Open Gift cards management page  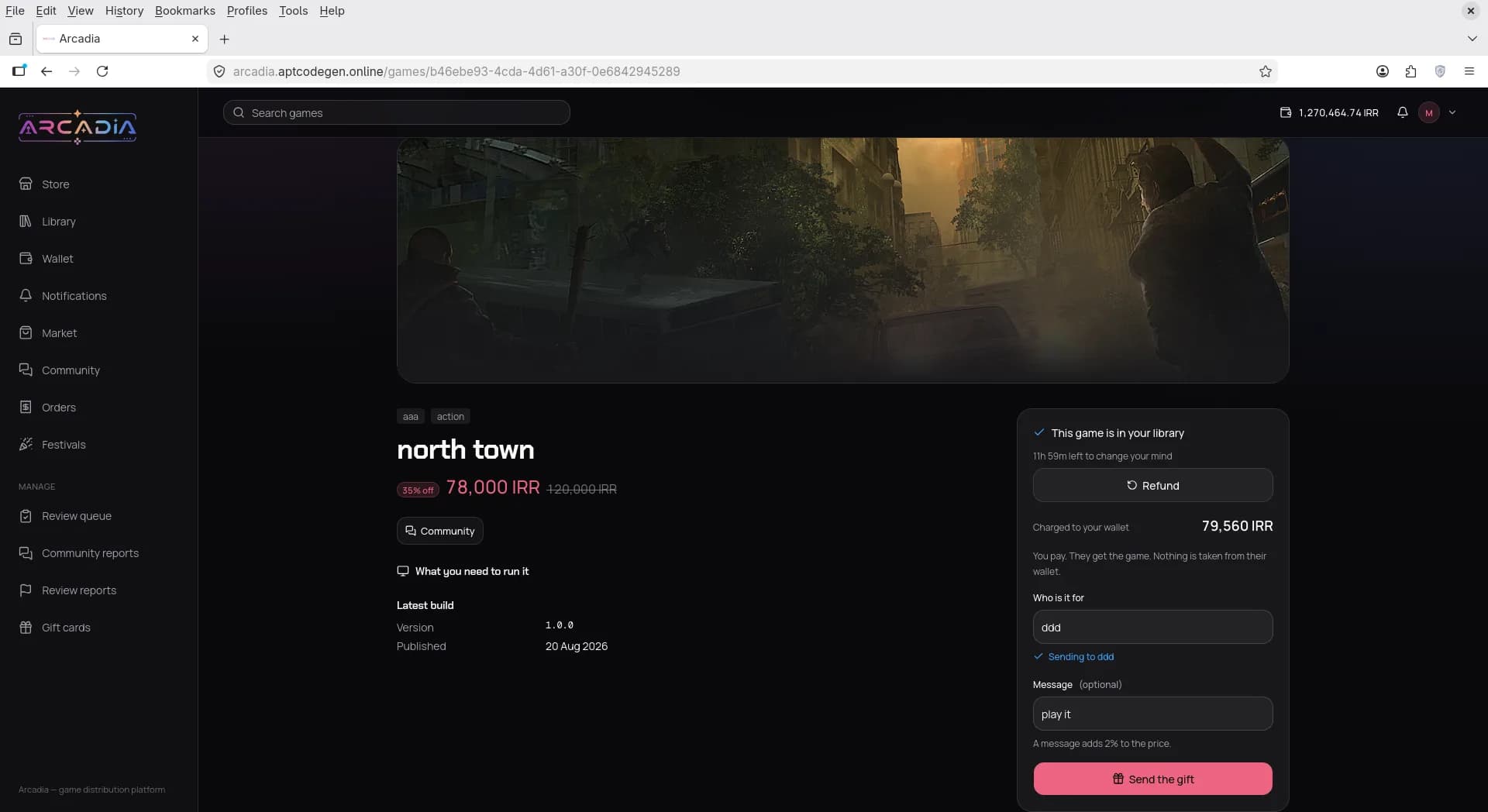coord(66,628)
